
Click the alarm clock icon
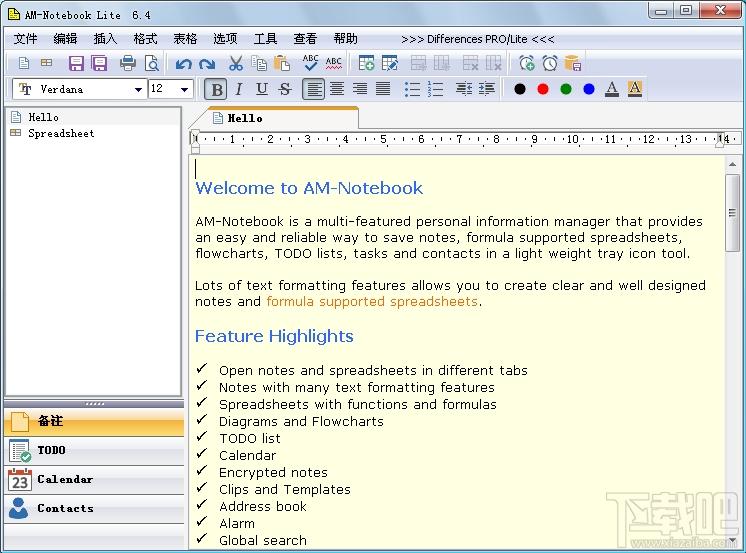pyautogui.click(x=550, y=63)
